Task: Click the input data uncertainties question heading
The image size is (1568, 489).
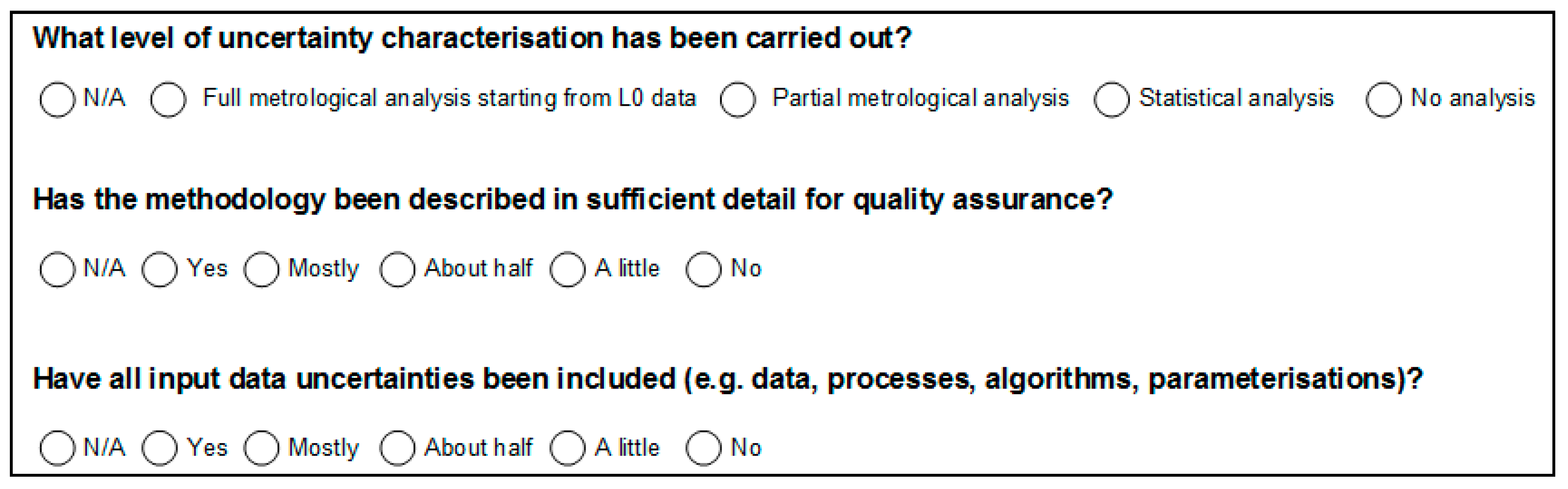Action: [x=728, y=379]
